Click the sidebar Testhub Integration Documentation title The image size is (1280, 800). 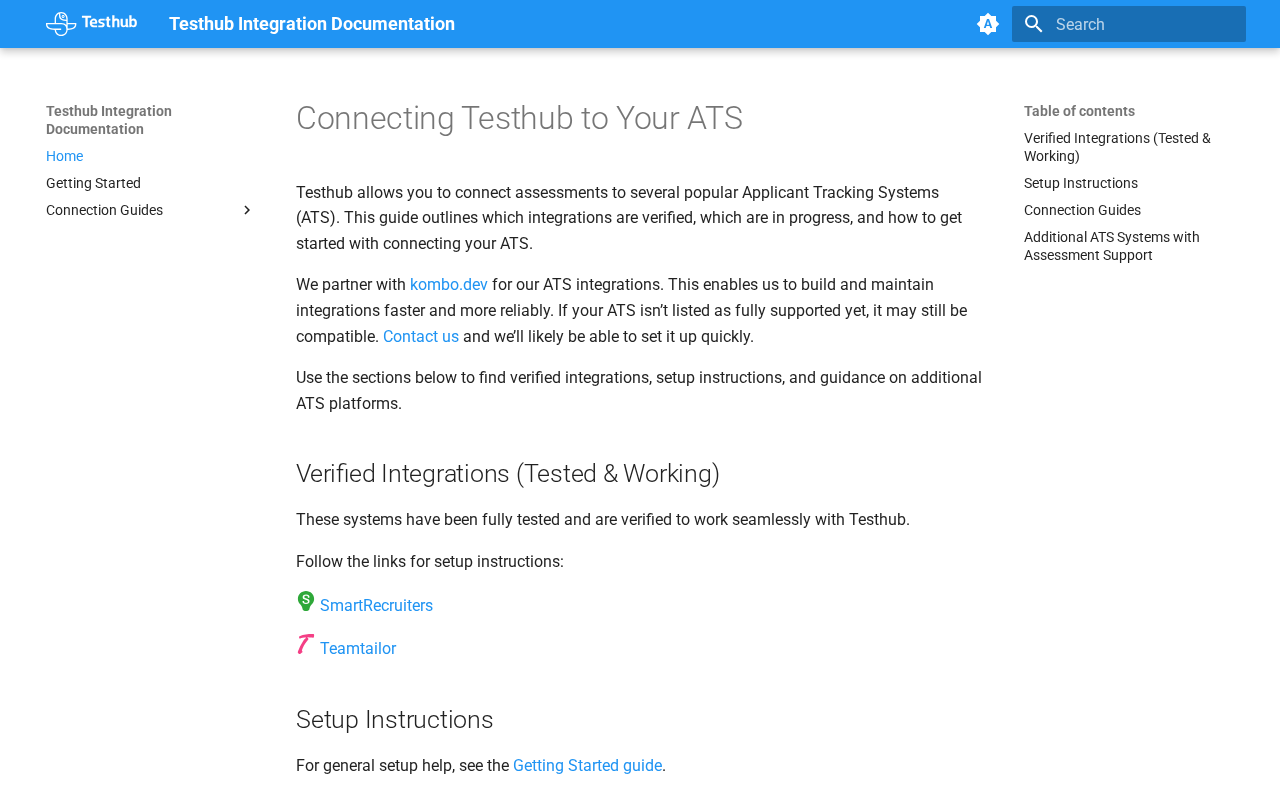point(109,120)
